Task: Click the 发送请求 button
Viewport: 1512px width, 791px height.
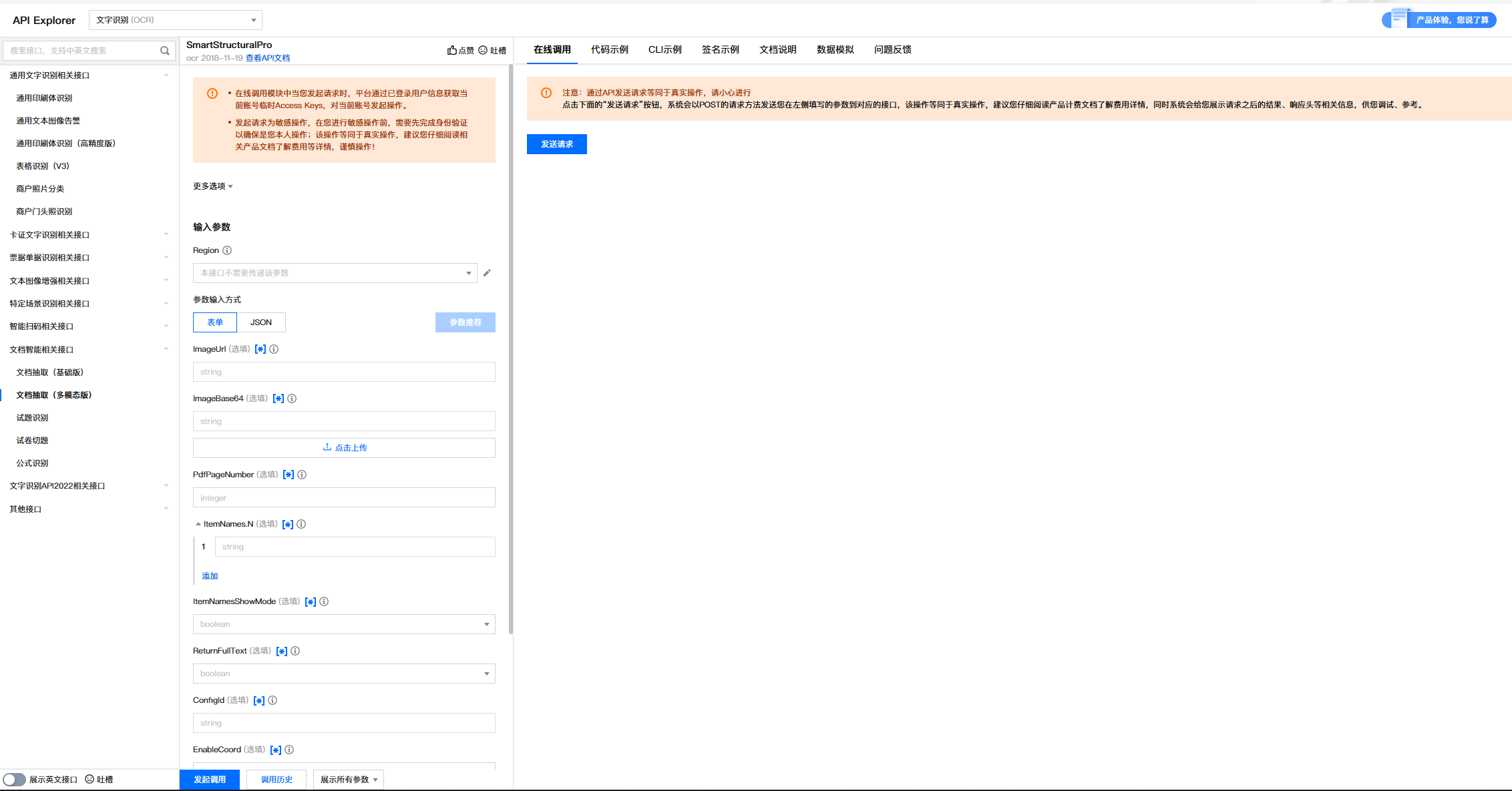Action: coord(556,144)
